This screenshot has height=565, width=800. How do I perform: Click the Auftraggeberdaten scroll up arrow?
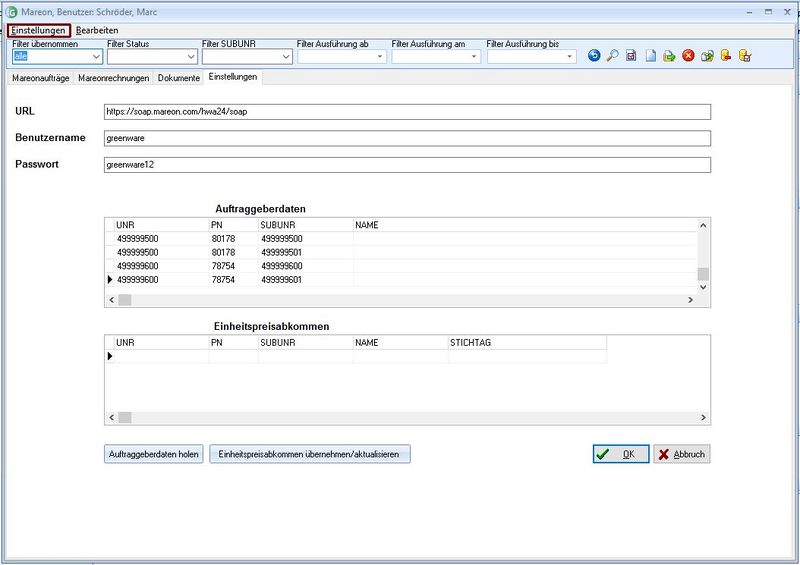point(703,225)
